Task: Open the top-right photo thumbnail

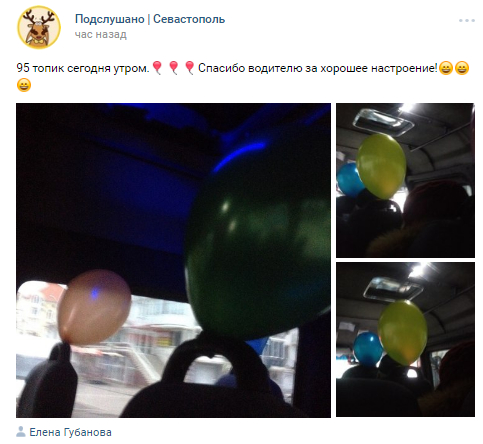Action: pos(405,180)
